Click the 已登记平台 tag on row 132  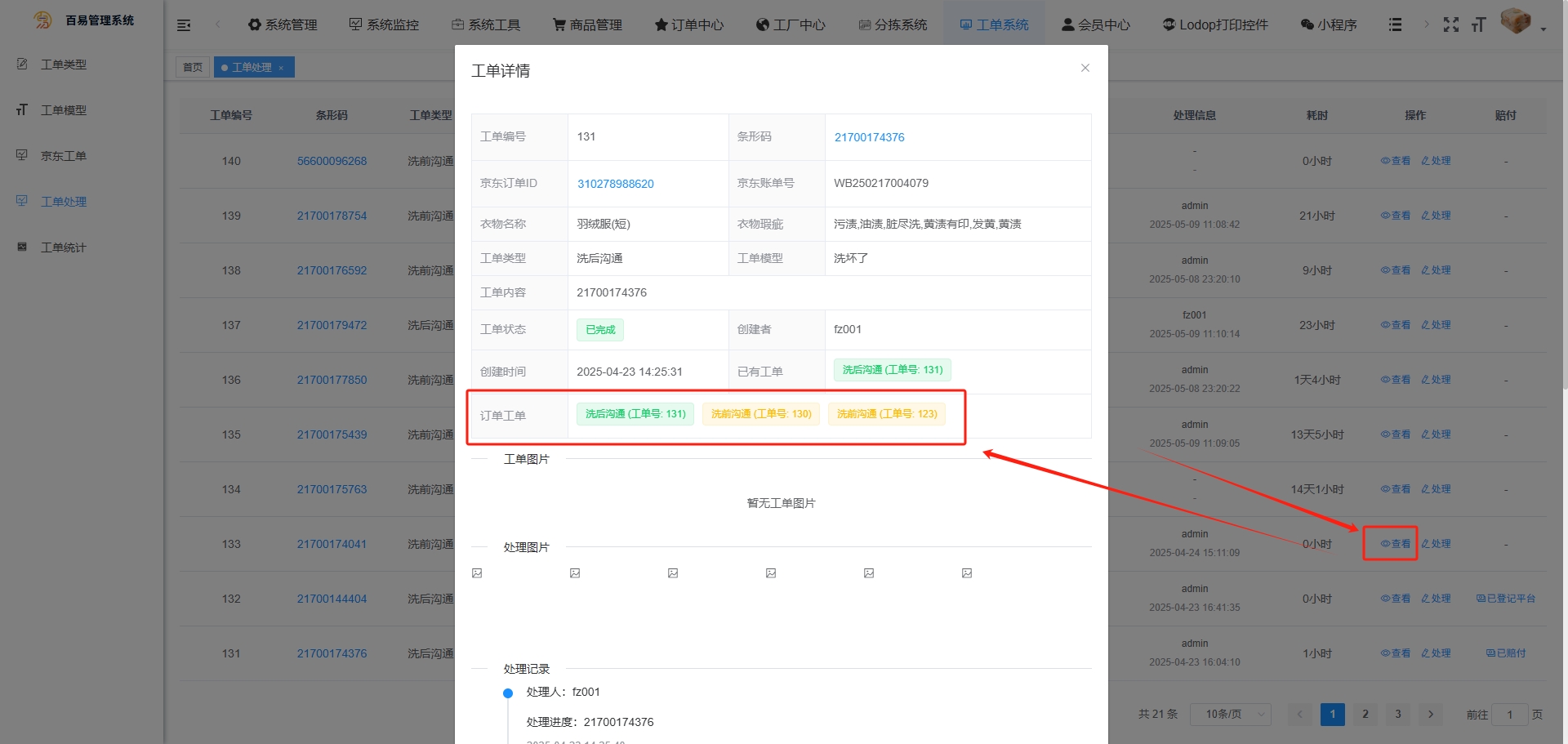point(1505,599)
